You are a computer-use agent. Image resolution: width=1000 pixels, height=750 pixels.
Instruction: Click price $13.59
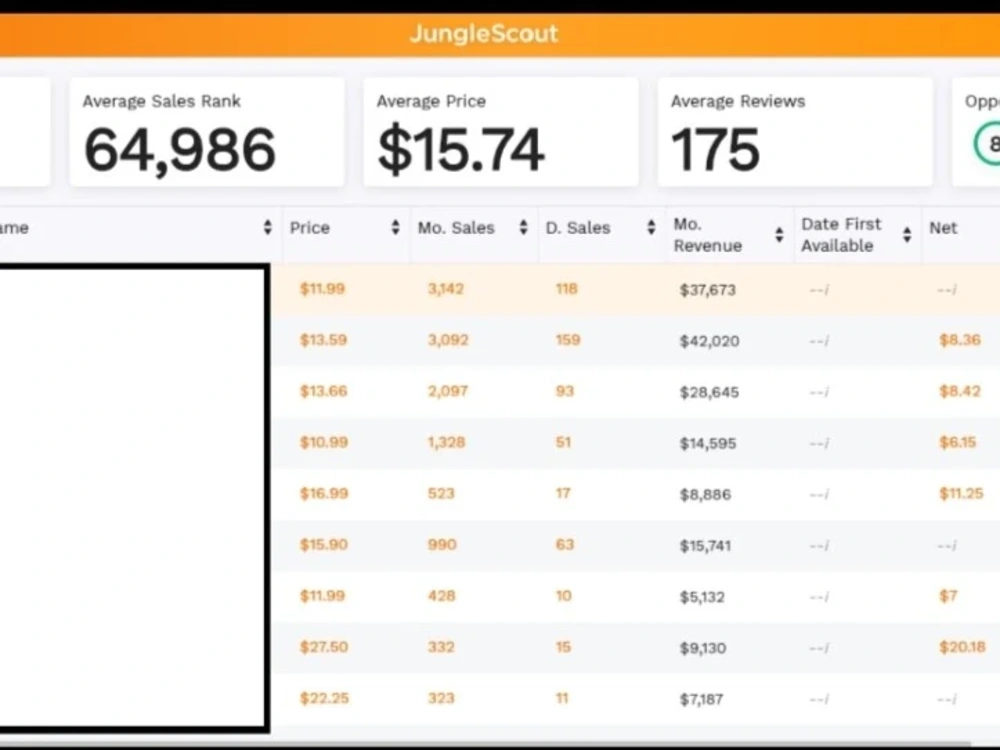(323, 340)
